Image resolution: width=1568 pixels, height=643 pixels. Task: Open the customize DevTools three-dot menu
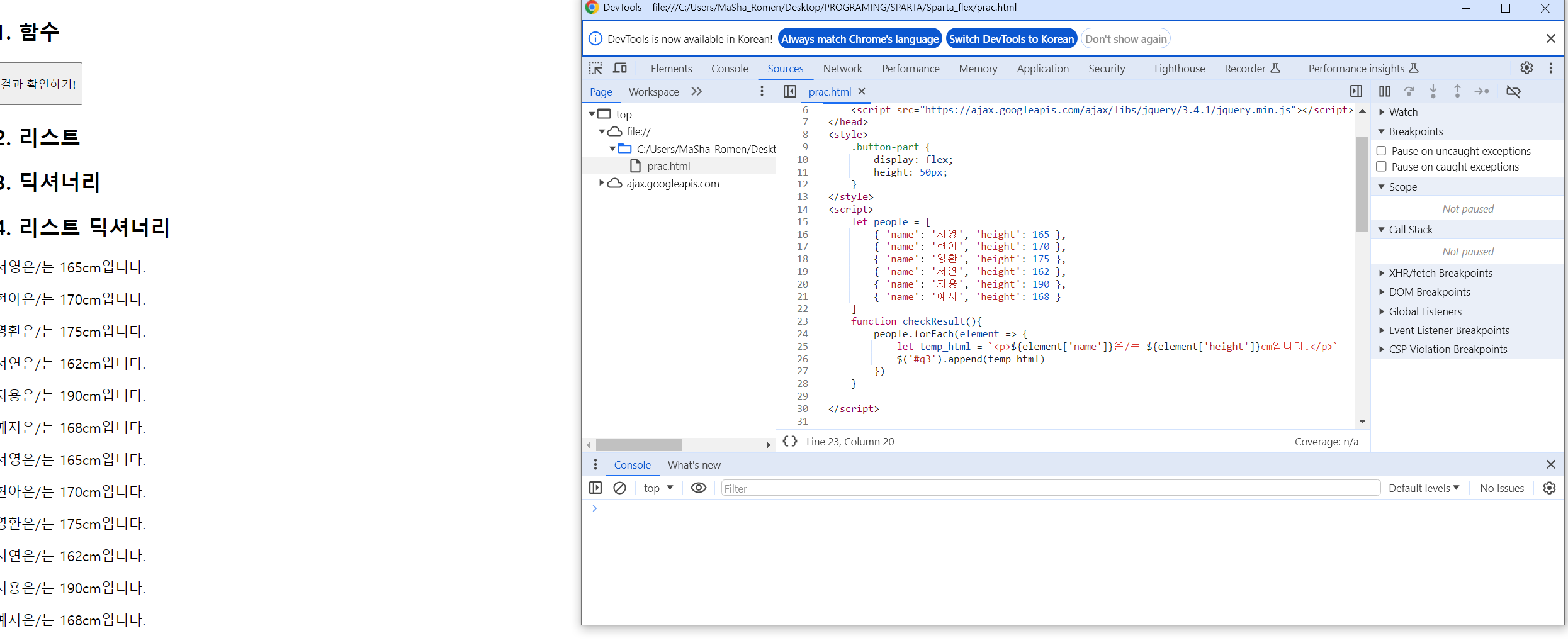tap(1551, 68)
